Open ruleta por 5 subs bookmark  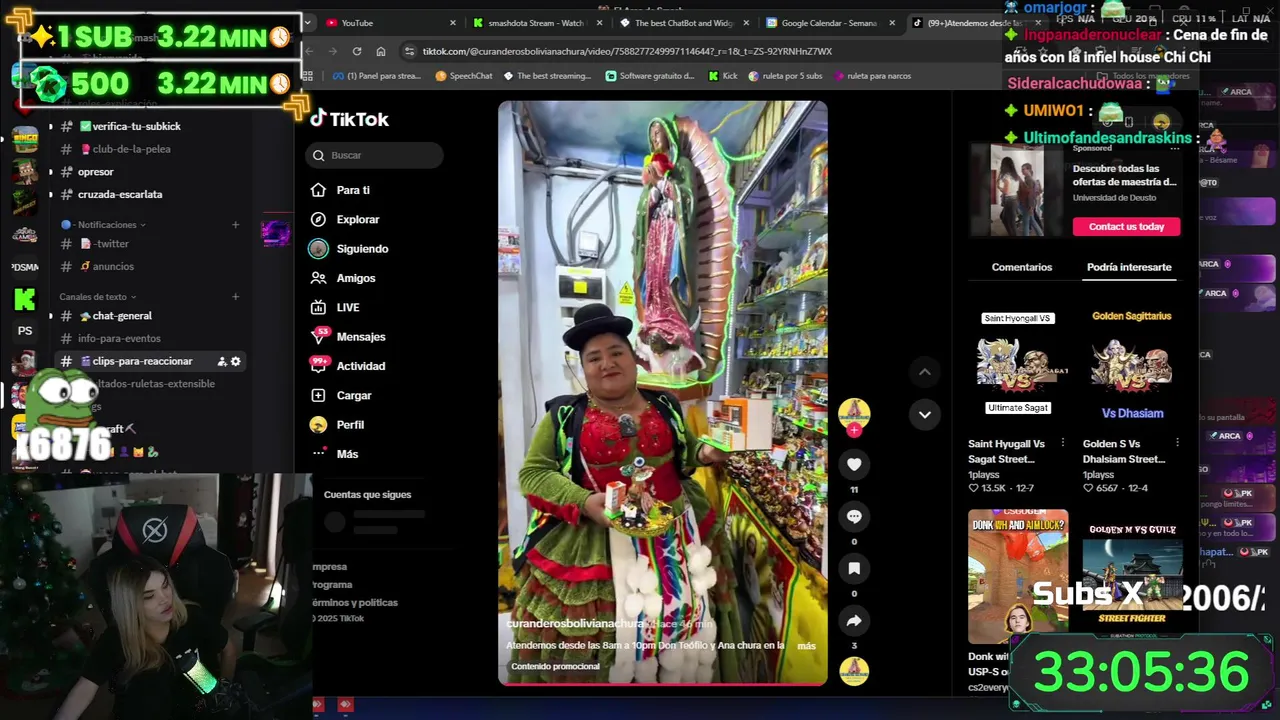785,76
